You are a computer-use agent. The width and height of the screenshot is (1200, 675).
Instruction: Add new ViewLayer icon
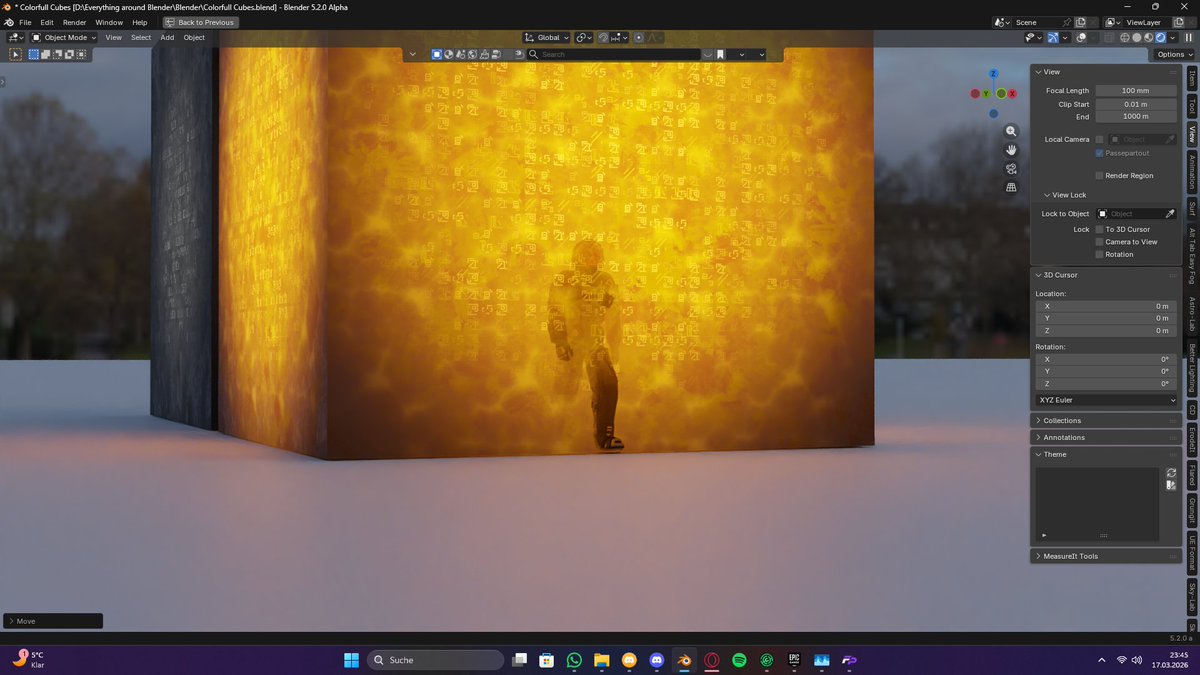pos(1179,22)
